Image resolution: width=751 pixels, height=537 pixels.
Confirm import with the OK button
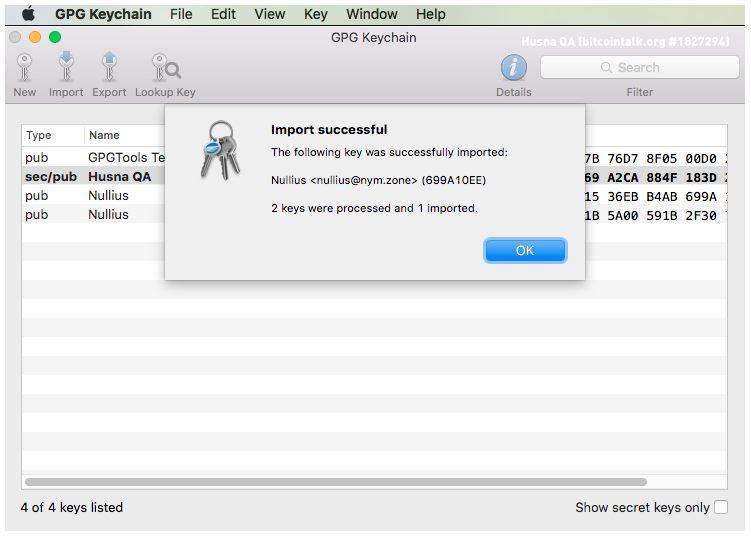525,251
